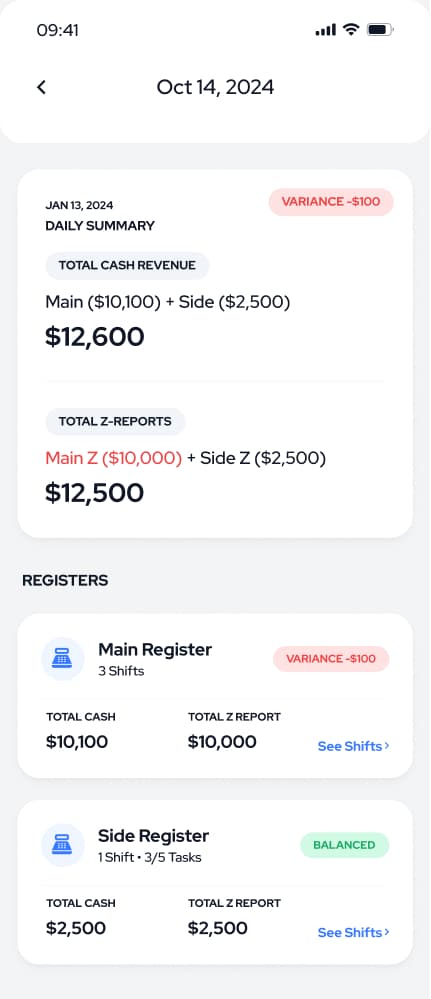Tap the Side Register cash register icon
This screenshot has width=431, height=999.
62,845
